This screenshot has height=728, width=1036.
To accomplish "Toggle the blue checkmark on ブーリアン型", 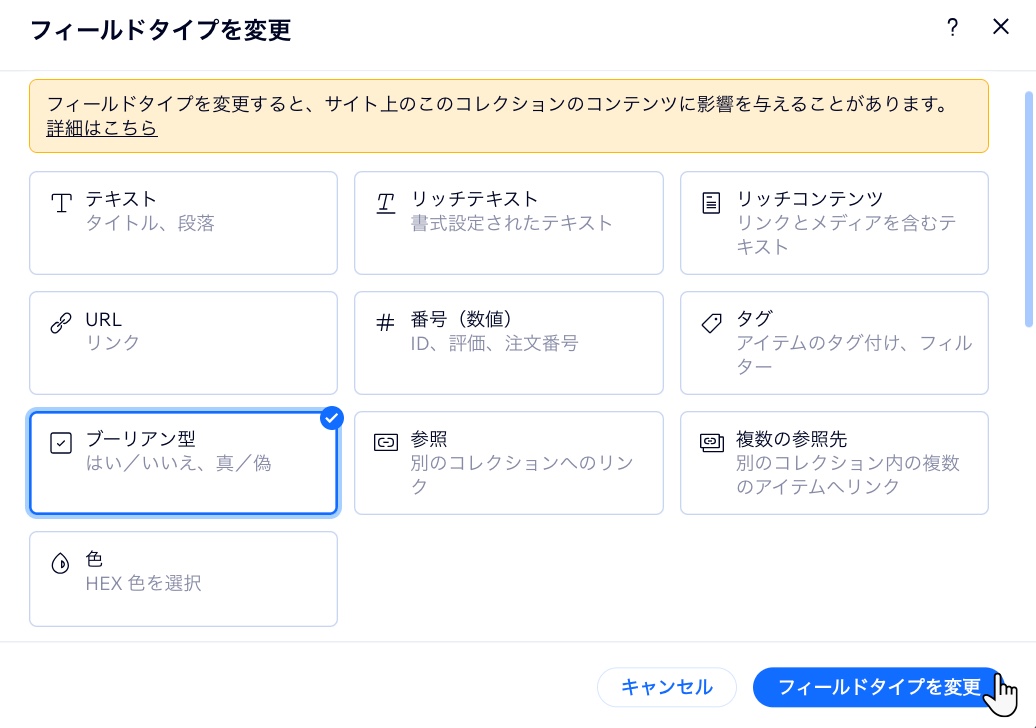I will coord(331,418).
